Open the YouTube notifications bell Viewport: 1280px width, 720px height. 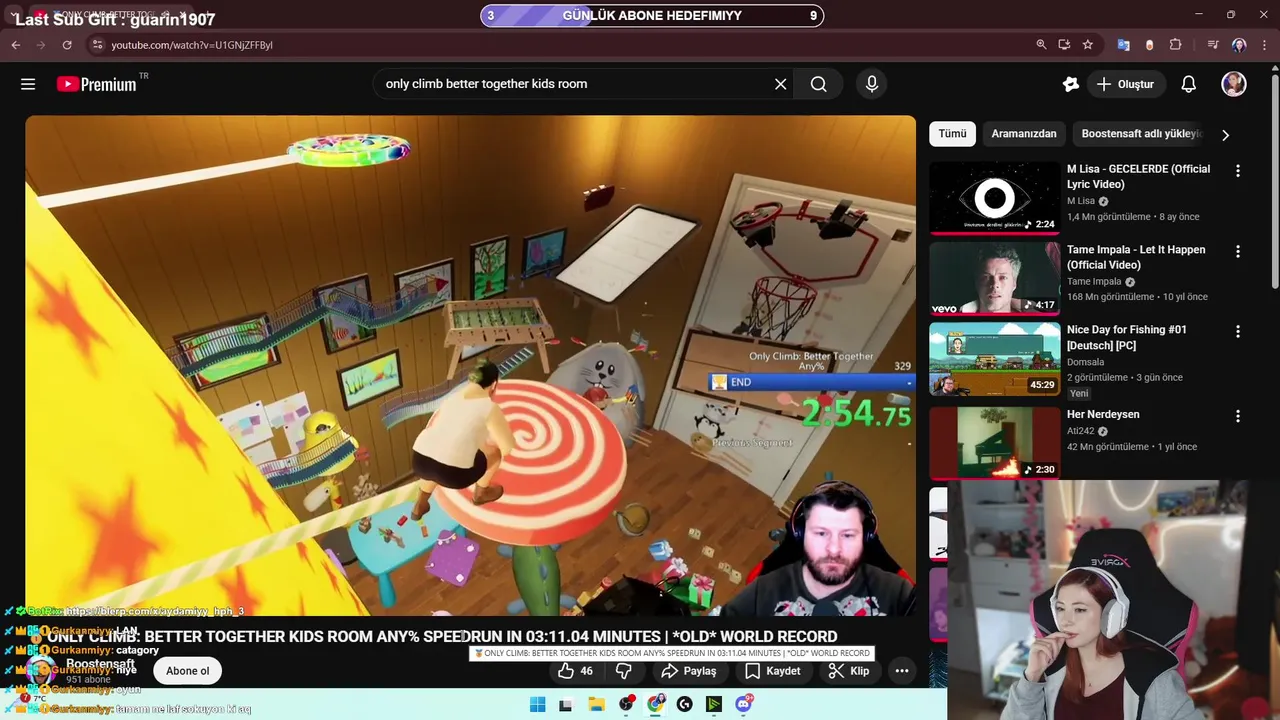(1189, 84)
